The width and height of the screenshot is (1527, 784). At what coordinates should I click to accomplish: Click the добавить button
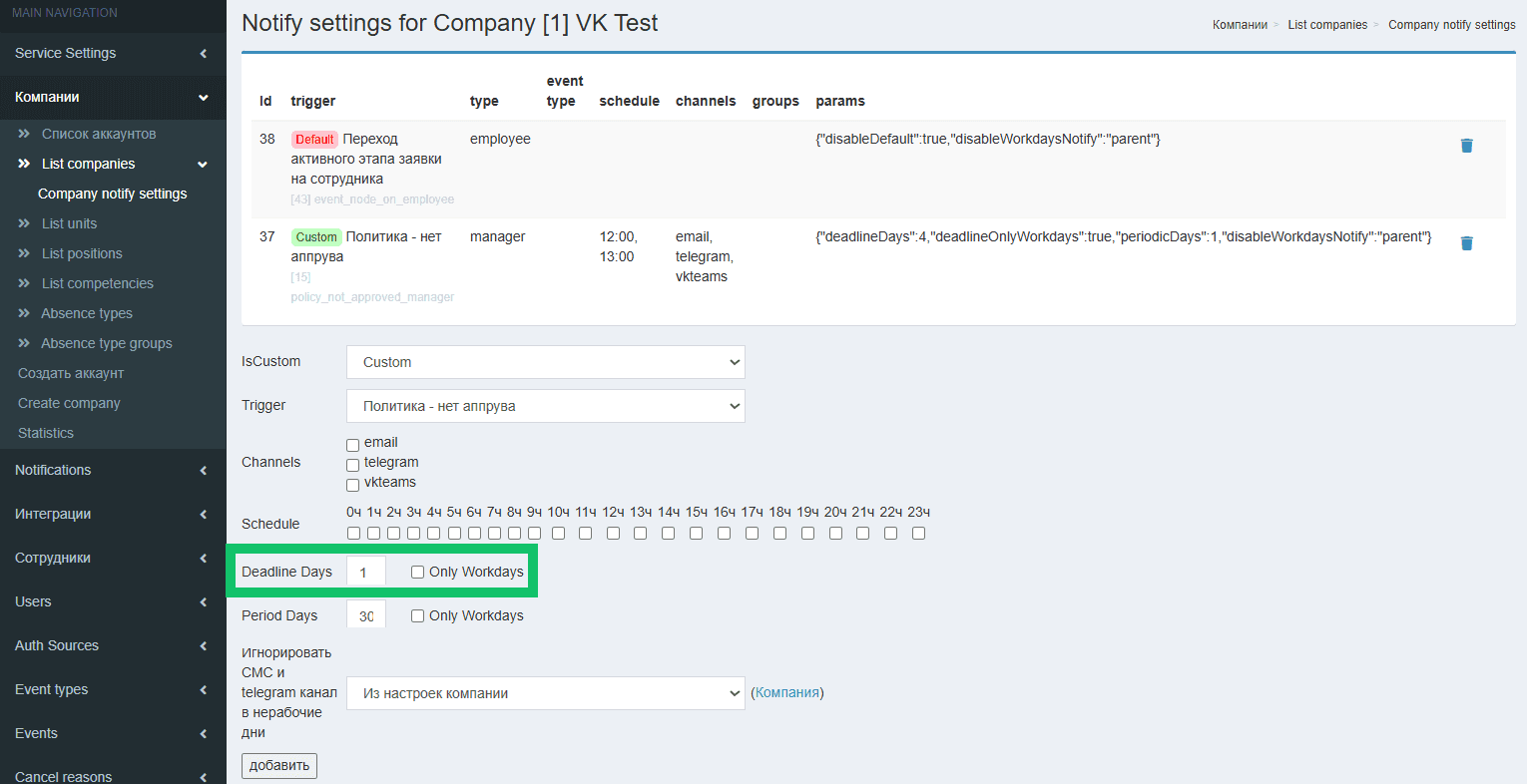coord(279,765)
